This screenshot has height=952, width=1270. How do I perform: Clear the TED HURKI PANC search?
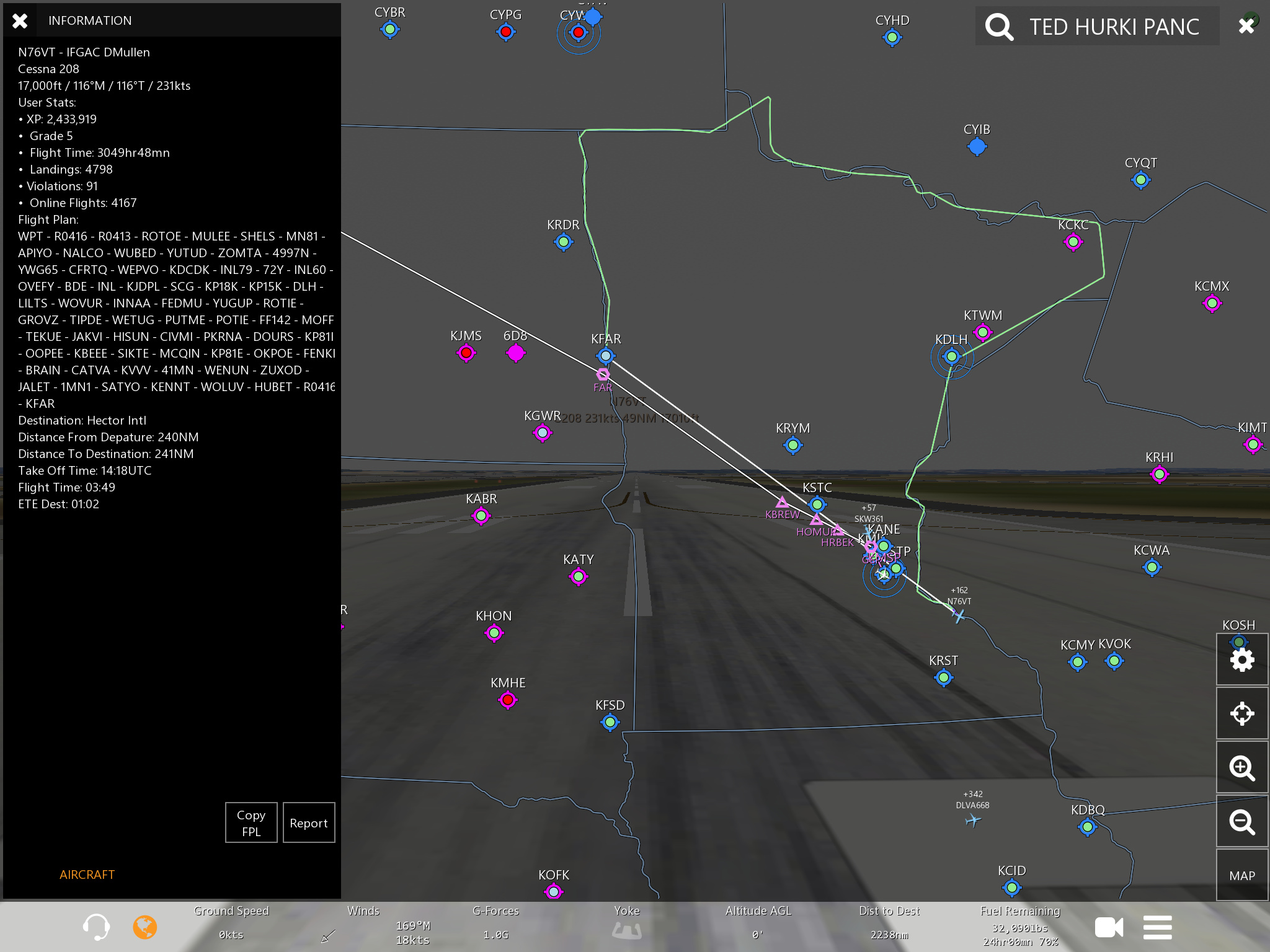pyautogui.click(x=1246, y=25)
